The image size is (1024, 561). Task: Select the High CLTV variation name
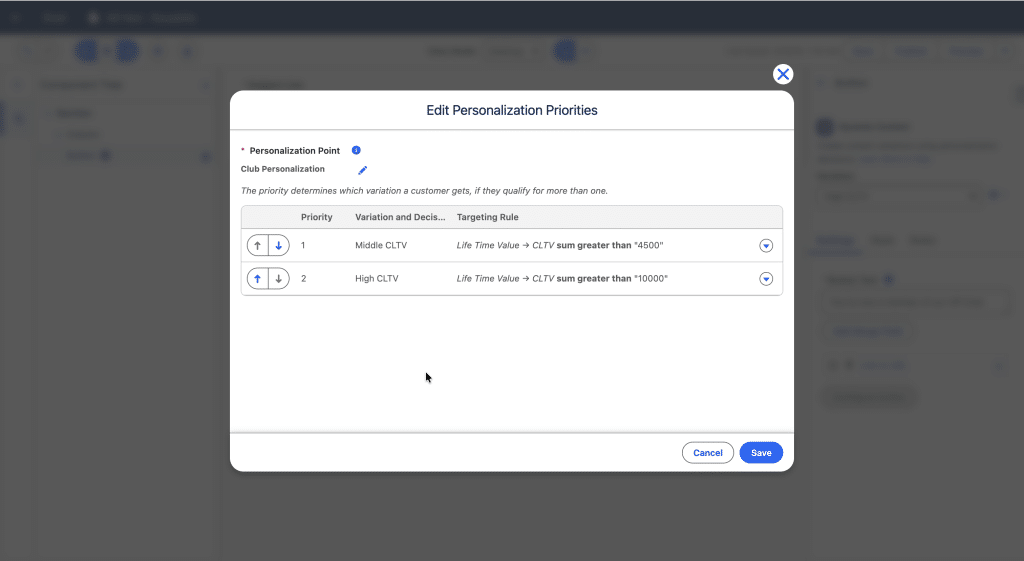(x=377, y=279)
